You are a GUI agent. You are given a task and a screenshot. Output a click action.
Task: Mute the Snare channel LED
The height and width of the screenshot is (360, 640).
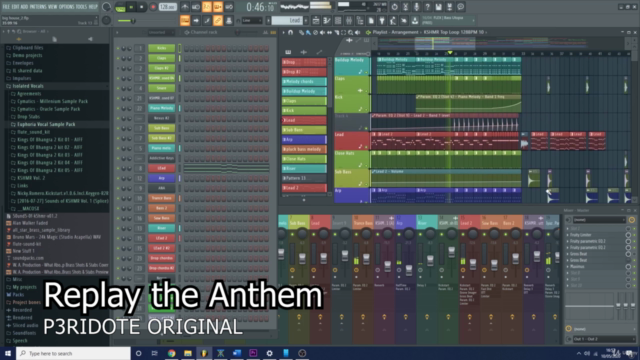[118, 88]
